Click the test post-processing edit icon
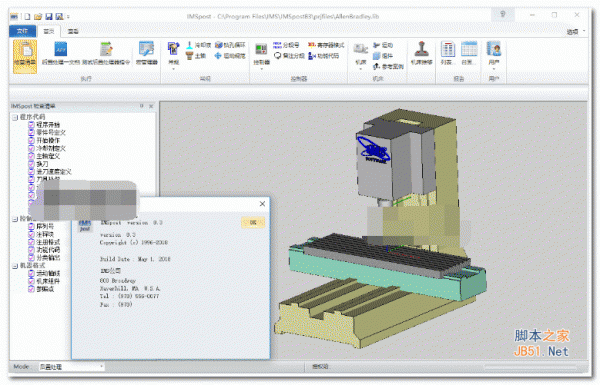The width and height of the screenshot is (600, 385). 106,49
